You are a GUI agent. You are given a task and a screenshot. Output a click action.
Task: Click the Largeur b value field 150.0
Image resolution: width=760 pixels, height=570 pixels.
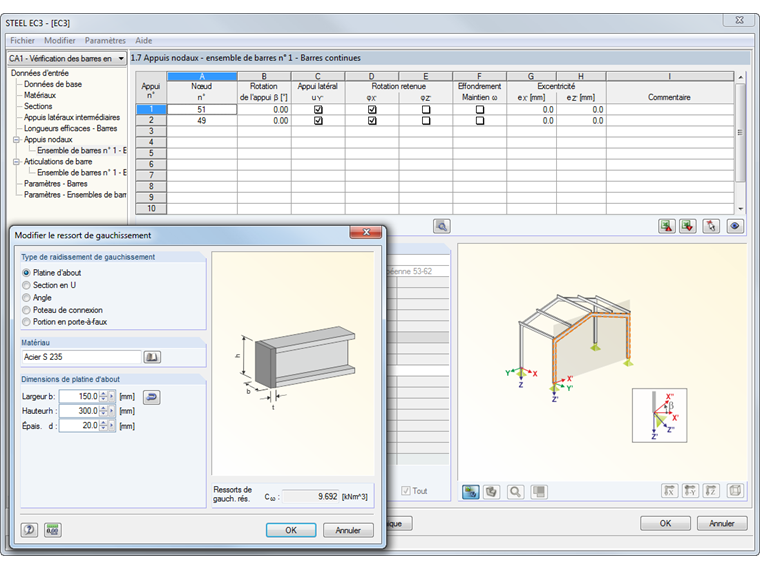pyautogui.click(x=79, y=396)
